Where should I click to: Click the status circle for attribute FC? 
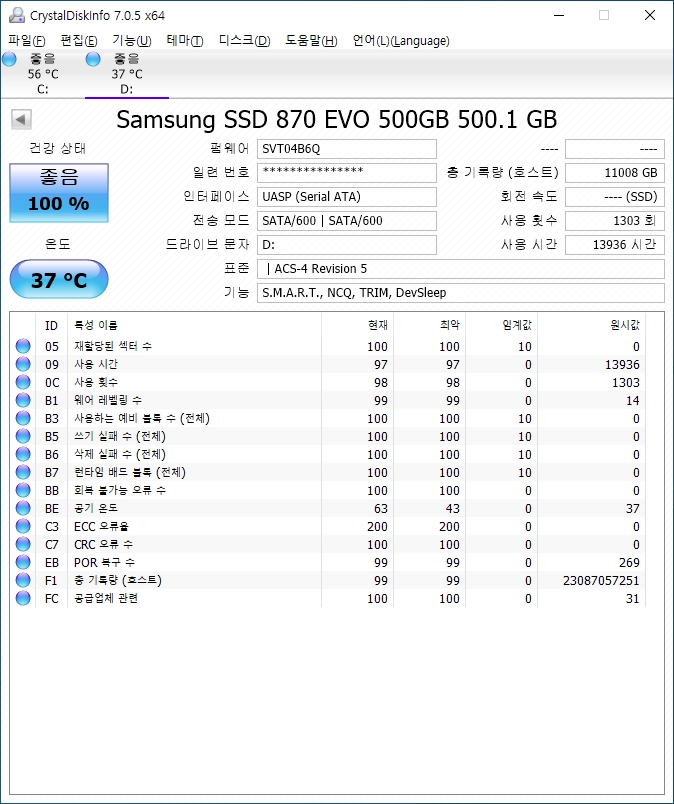pyautogui.click(x=23, y=598)
